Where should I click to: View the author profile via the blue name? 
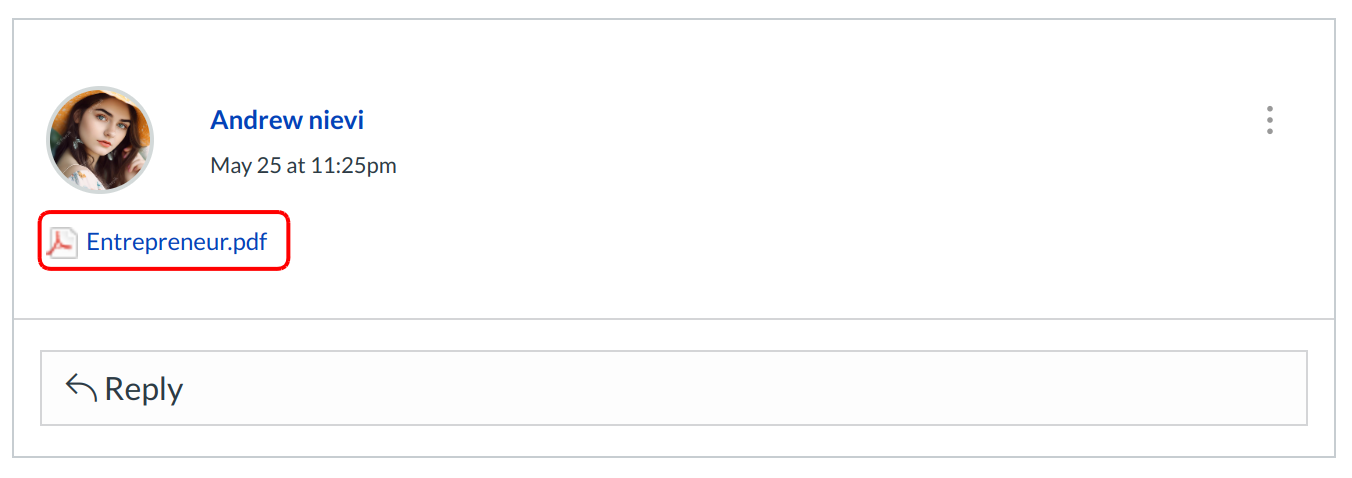tap(287, 120)
